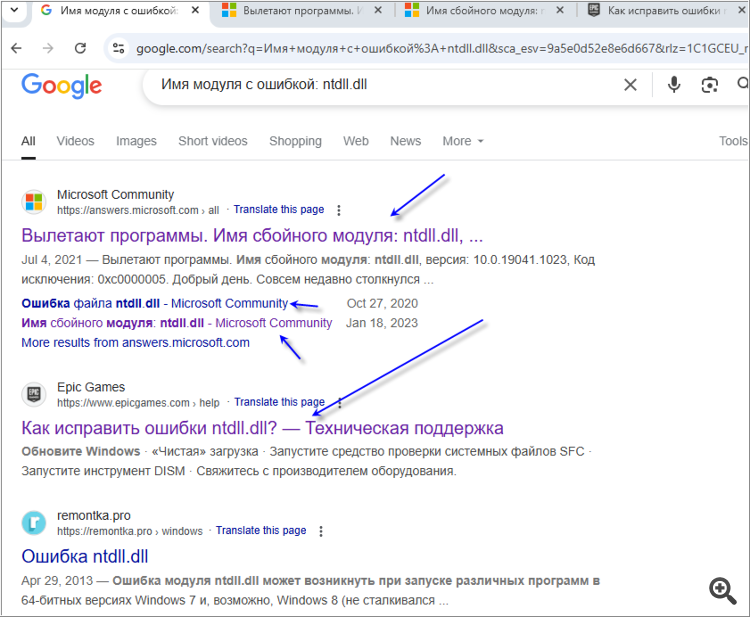The width and height of the screenshot is (750, 617).
Task: Translate the Epic Games result page
Action: (279, 402)
